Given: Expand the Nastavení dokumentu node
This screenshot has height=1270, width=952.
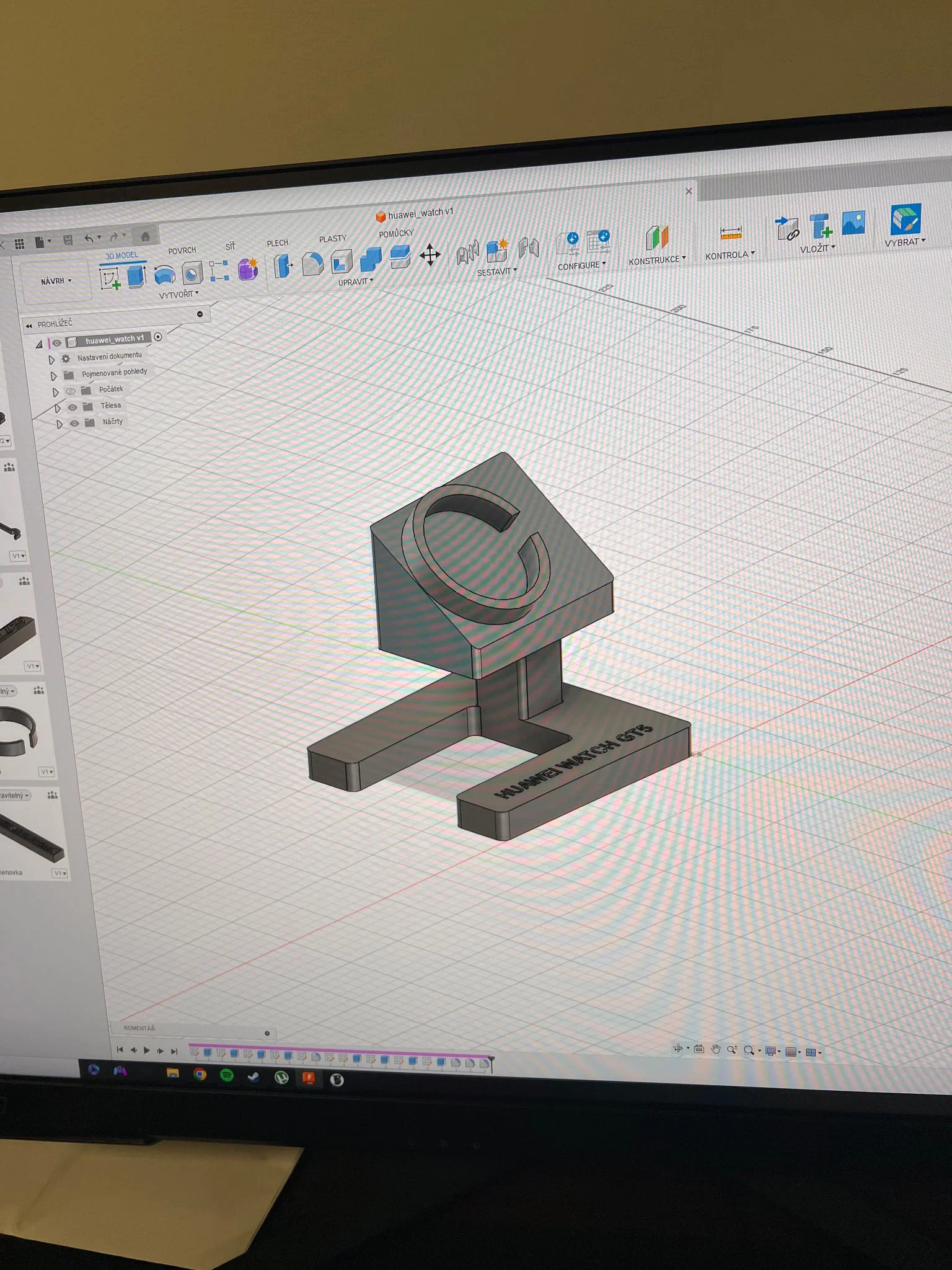Looking at the screenshot, I should tap(51, 360).
